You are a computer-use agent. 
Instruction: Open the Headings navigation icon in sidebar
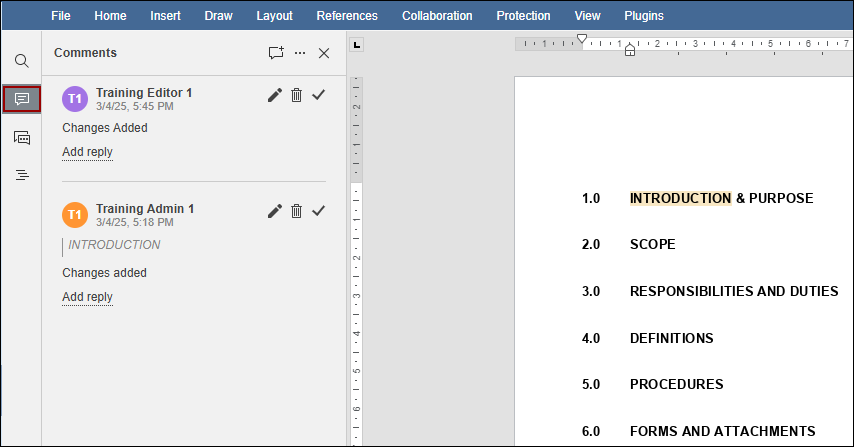(x=21, y=175)
